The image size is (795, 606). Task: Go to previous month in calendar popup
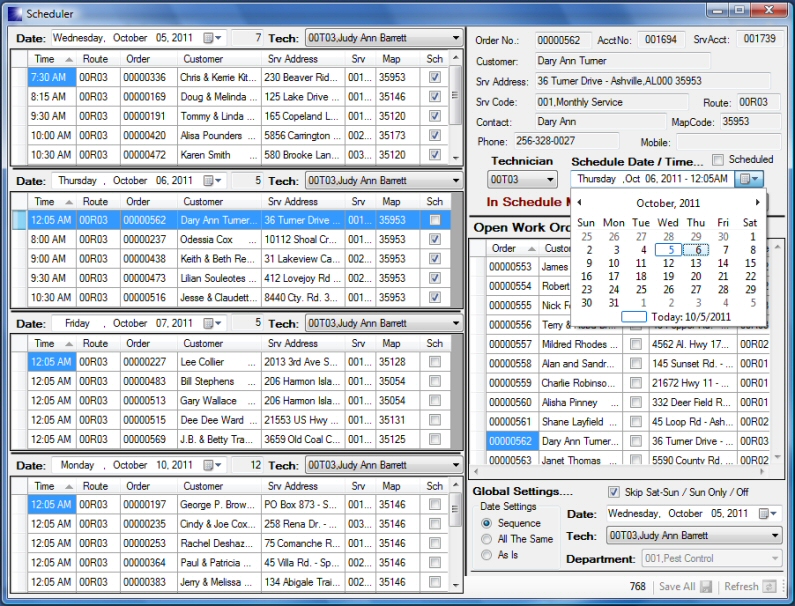579,203
